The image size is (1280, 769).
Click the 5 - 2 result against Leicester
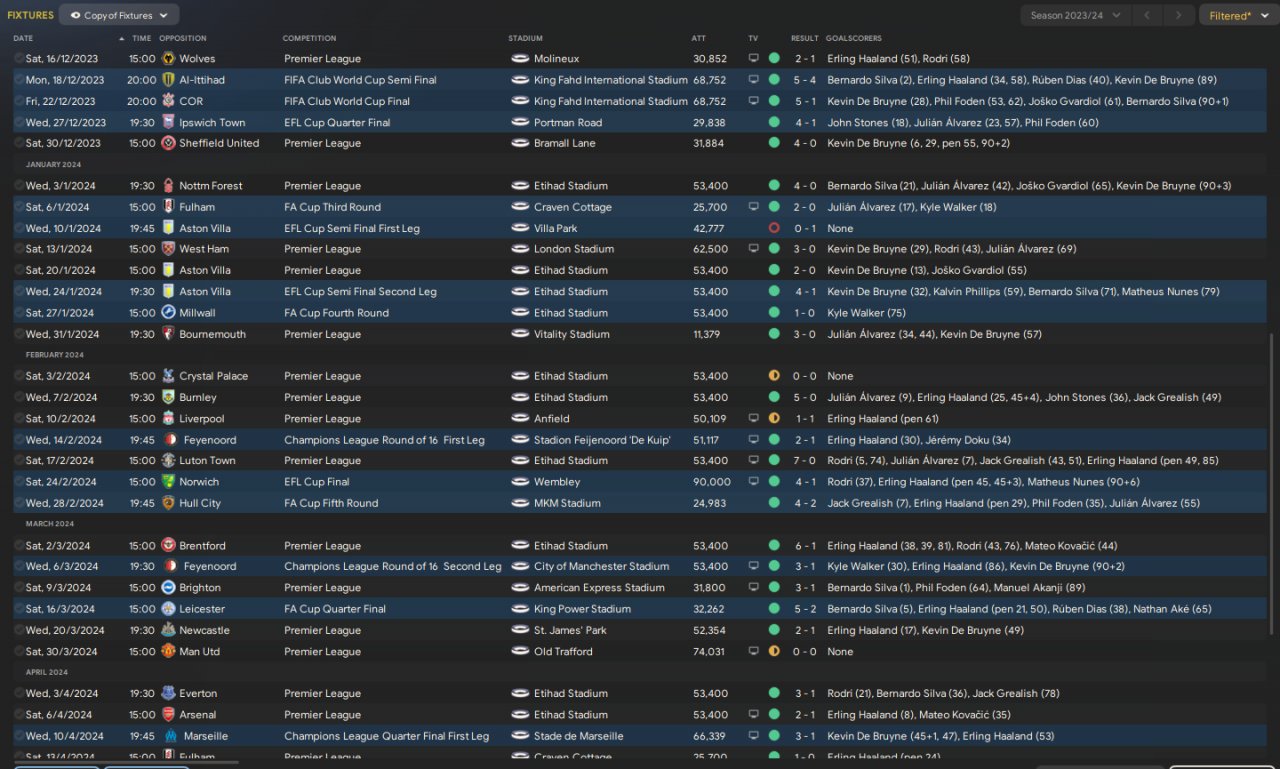(x=805, y=609)
